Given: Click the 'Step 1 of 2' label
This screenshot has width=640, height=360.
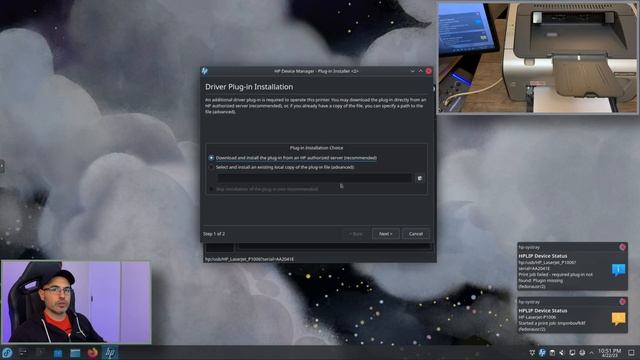Looking at the screenshot, I should pyautogui.click(x=214, y=234).
